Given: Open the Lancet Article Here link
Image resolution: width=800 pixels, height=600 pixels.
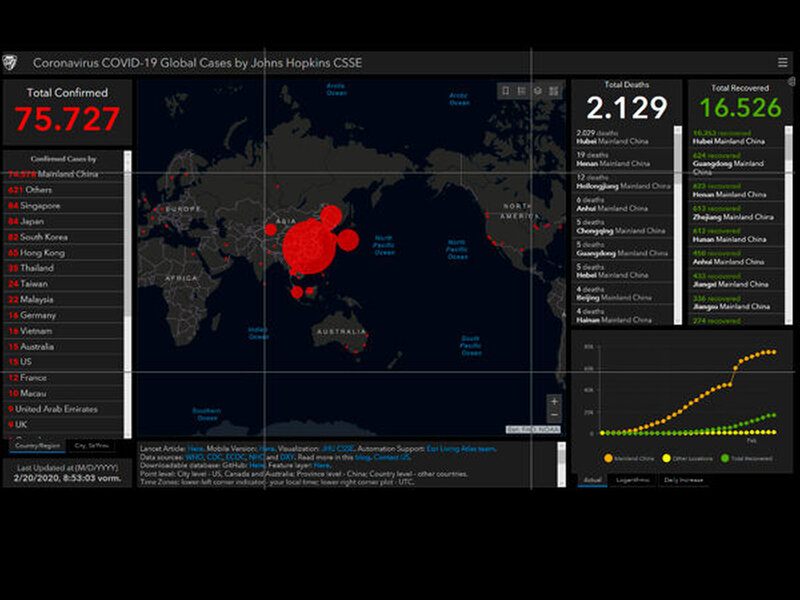Looking at the screenshot, I should [x=195, y=449].
